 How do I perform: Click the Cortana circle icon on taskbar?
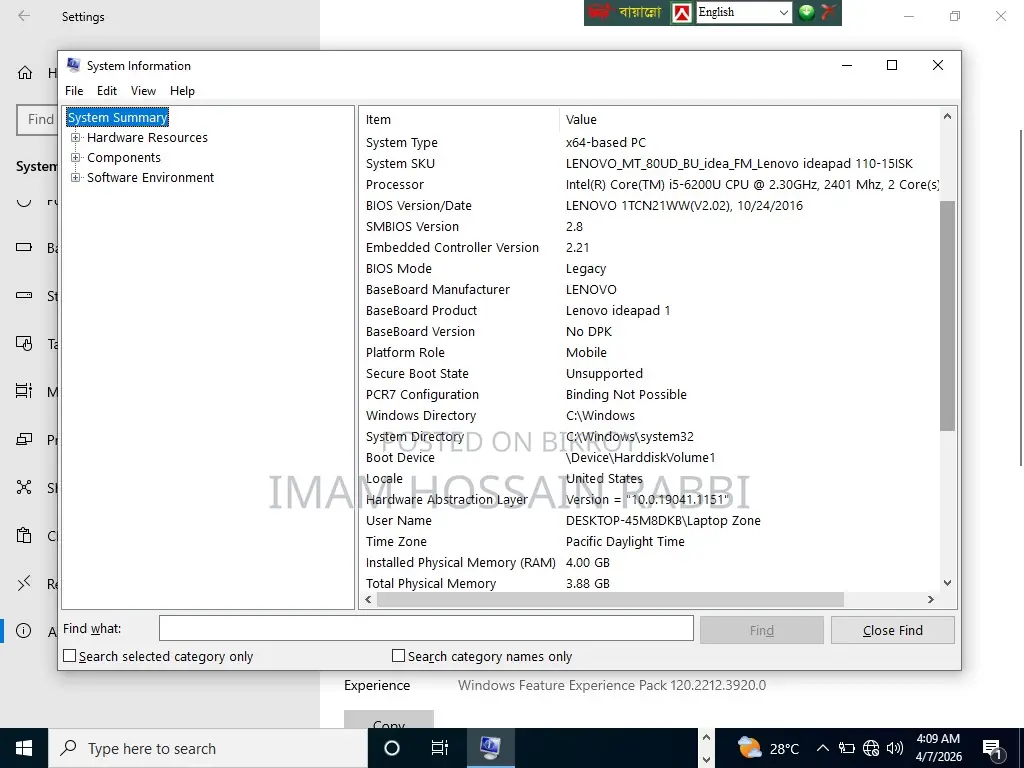click(392, 748)
